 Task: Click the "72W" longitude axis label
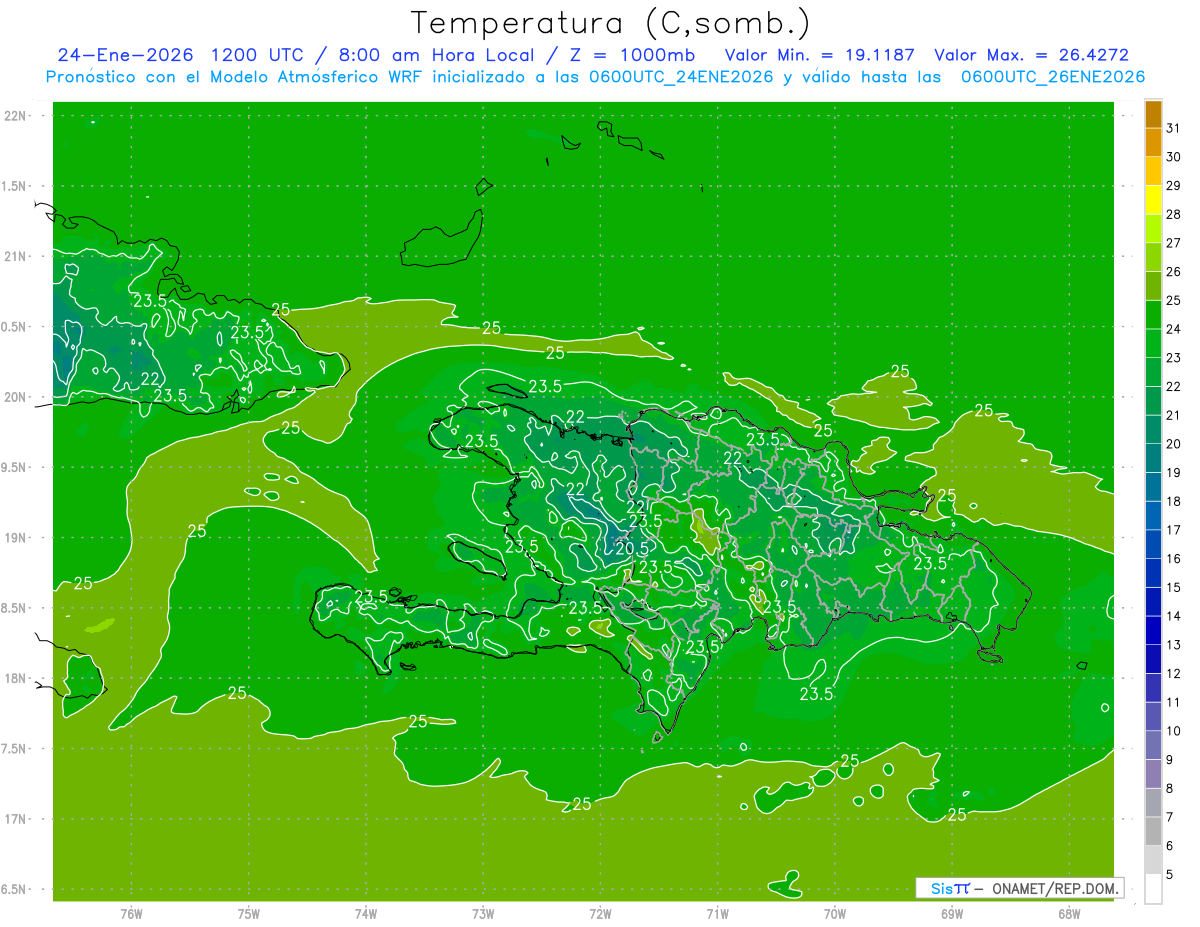[600, 914]
